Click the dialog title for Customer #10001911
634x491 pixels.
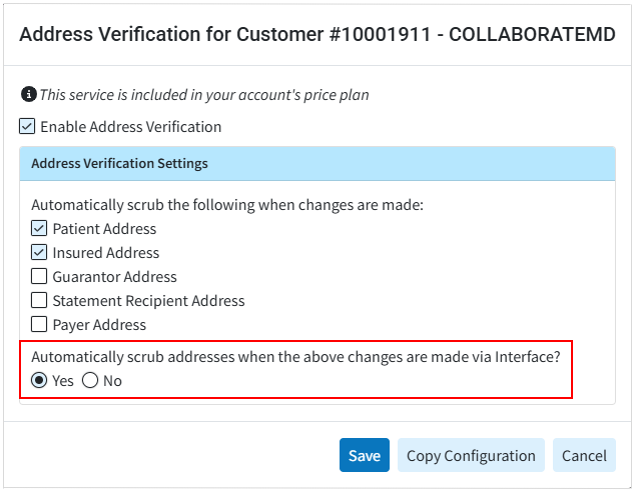pos(317,34)
